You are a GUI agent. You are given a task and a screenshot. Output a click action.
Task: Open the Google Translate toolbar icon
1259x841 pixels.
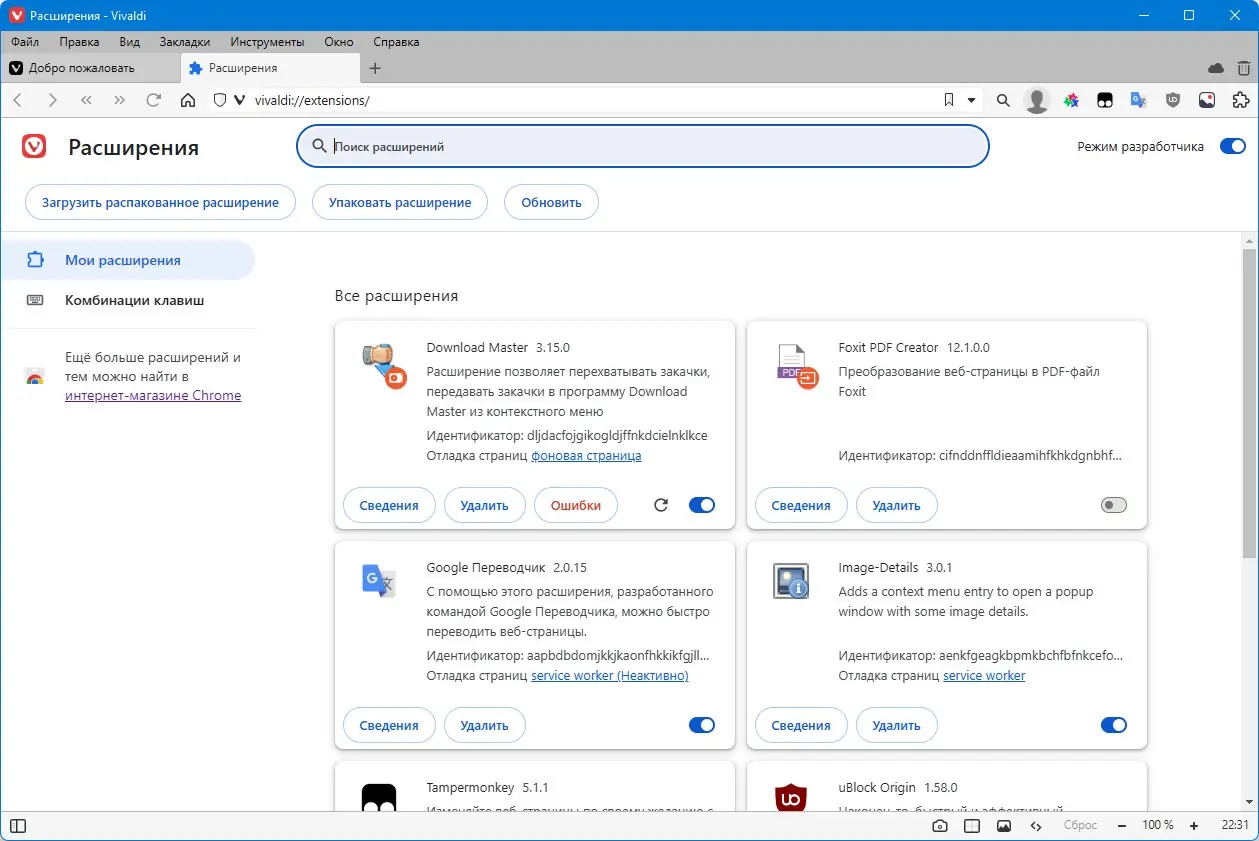point(1139,100)
